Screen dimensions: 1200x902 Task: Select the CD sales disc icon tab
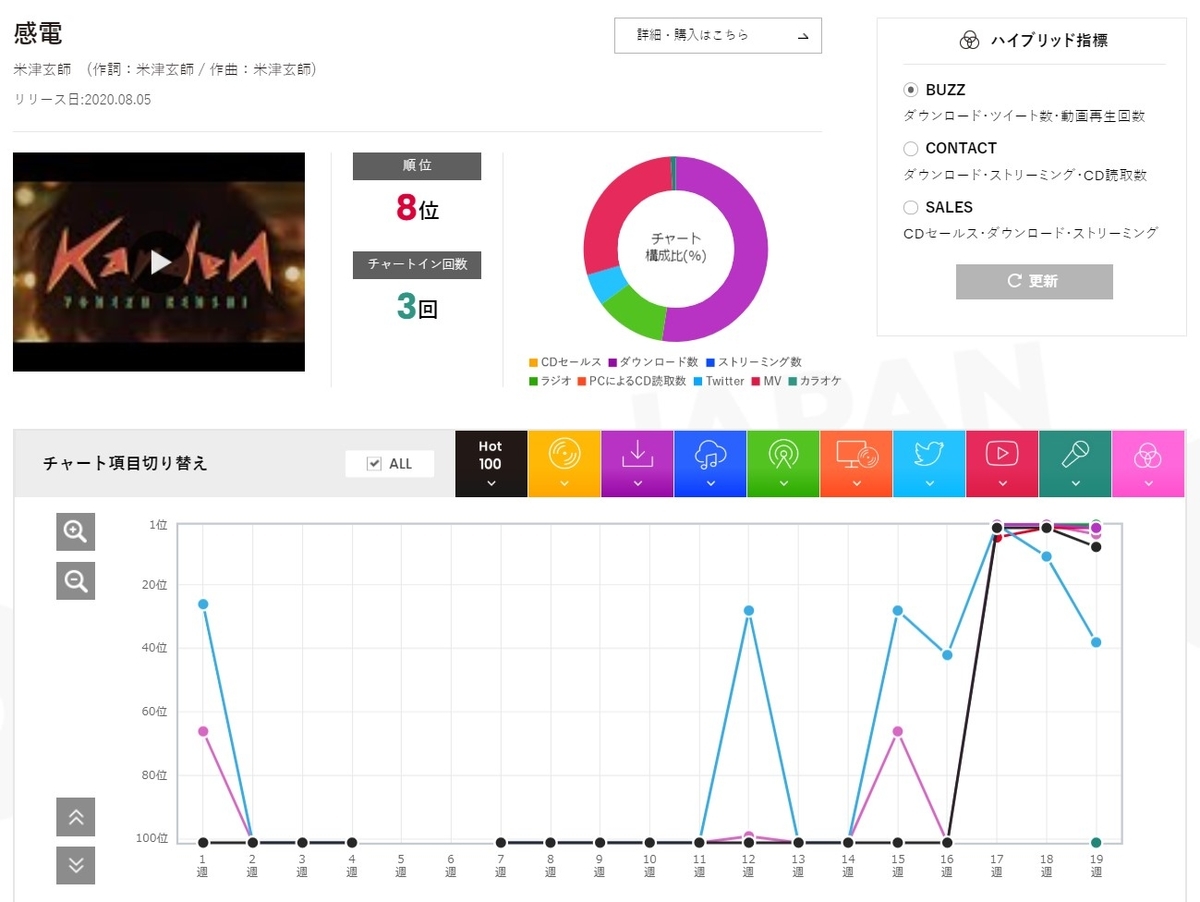point(564,464)
